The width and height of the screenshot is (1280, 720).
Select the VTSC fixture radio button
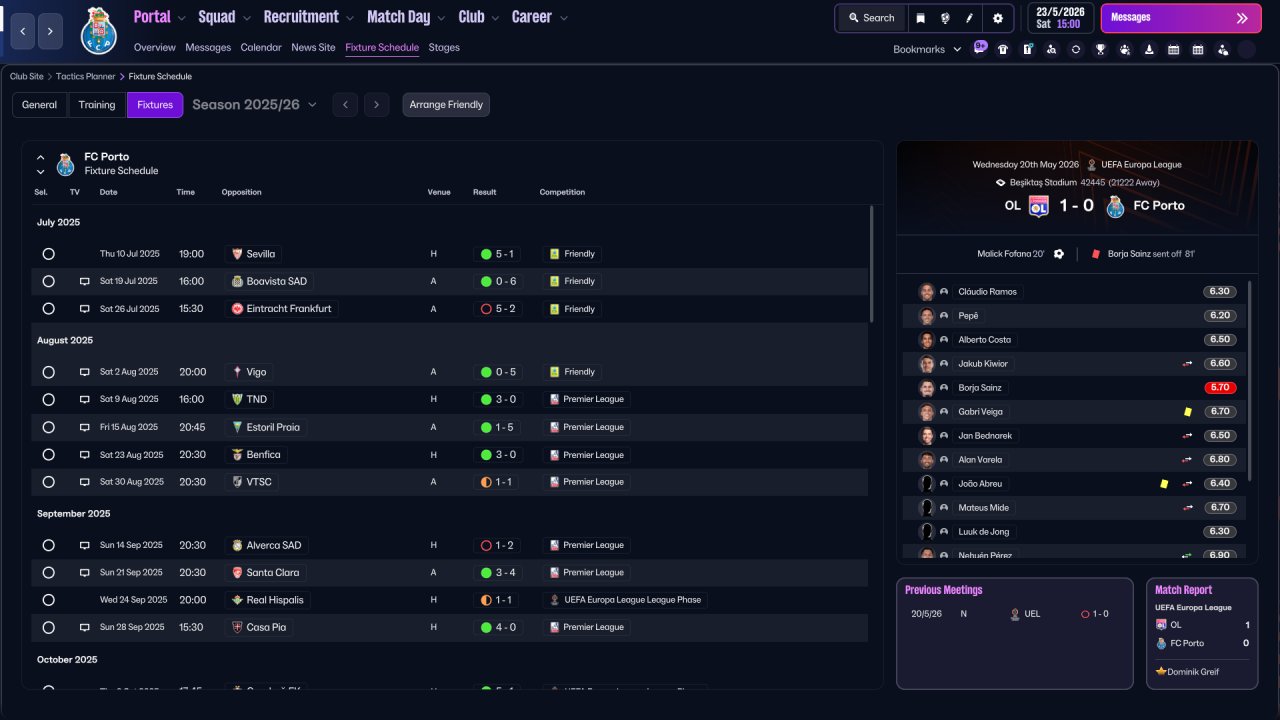pyautogui.click(x=48, y=482)
